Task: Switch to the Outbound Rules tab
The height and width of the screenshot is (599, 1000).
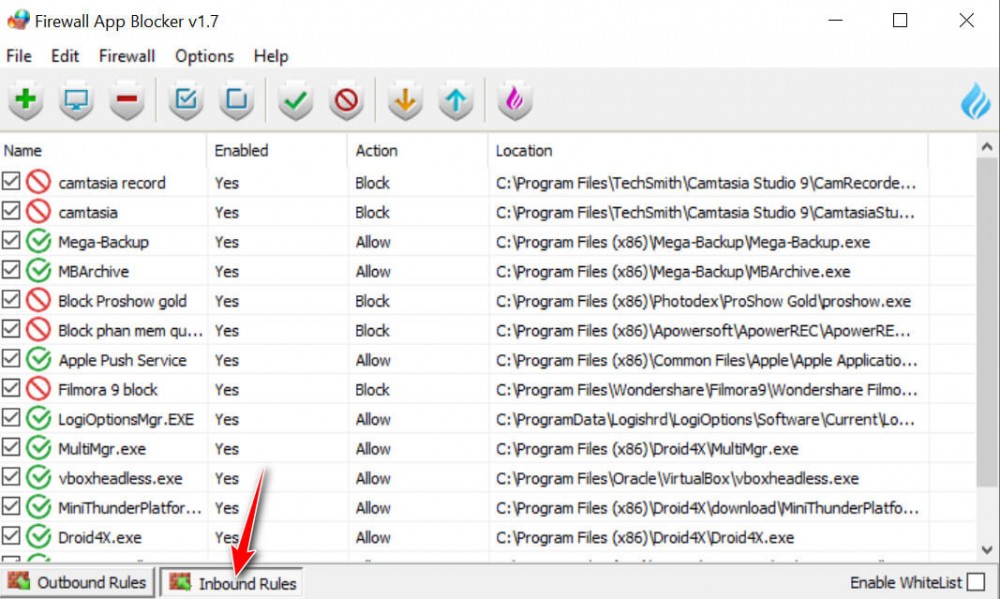Action: point(78,582)
